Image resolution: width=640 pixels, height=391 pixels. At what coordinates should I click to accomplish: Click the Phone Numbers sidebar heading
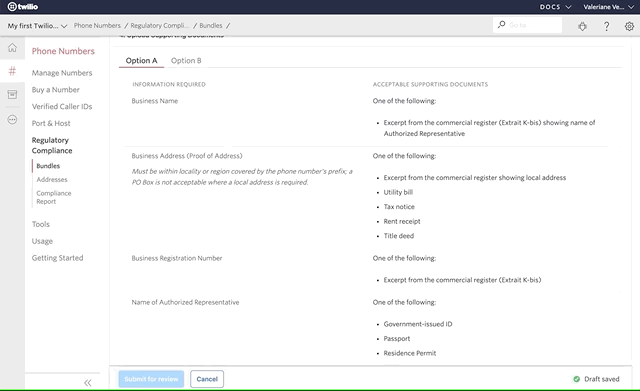tap(63, 51)
